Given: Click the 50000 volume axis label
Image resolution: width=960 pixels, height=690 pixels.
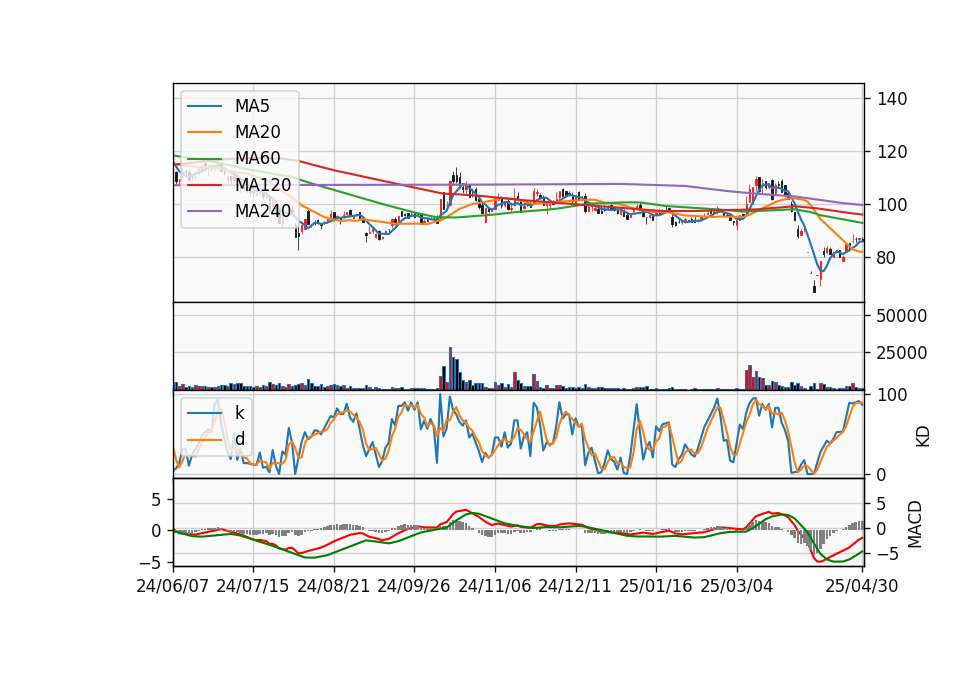Looking at the screenshot, I should [x=901, y=317].
